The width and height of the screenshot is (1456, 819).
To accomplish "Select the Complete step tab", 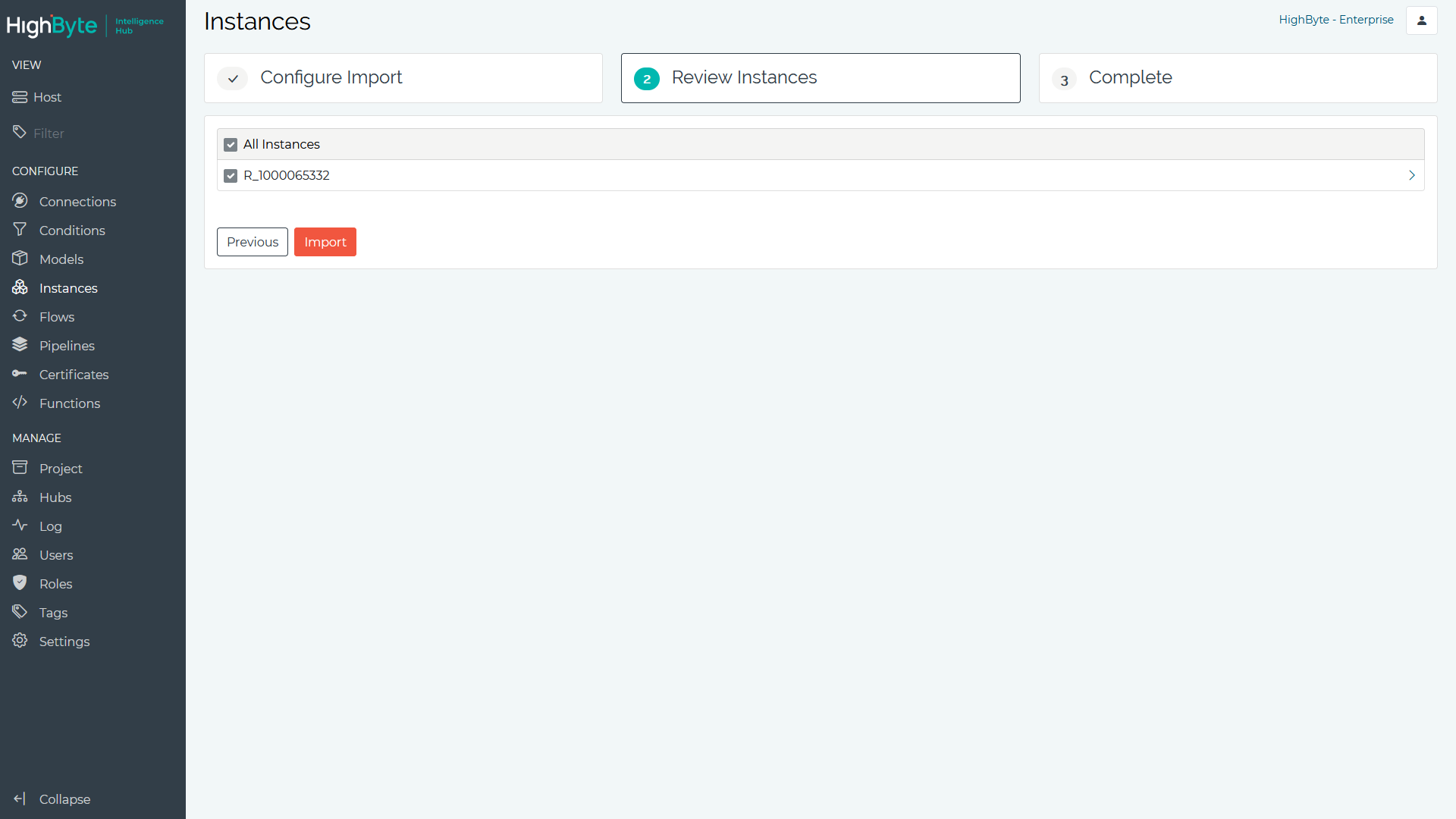I will (1238, 78).
